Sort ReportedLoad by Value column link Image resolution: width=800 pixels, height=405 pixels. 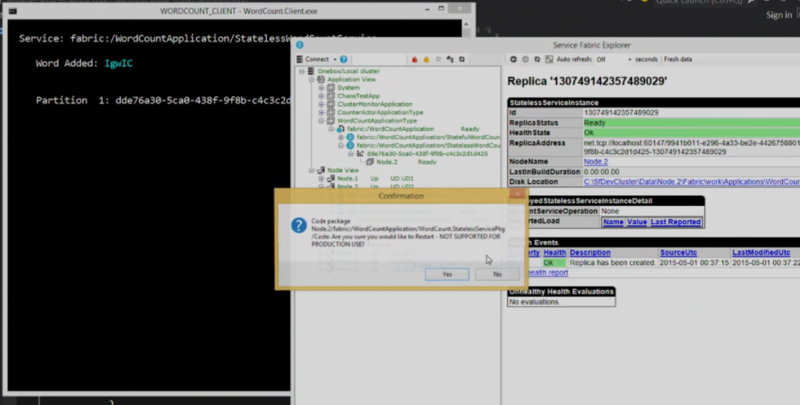pos(637,222)
